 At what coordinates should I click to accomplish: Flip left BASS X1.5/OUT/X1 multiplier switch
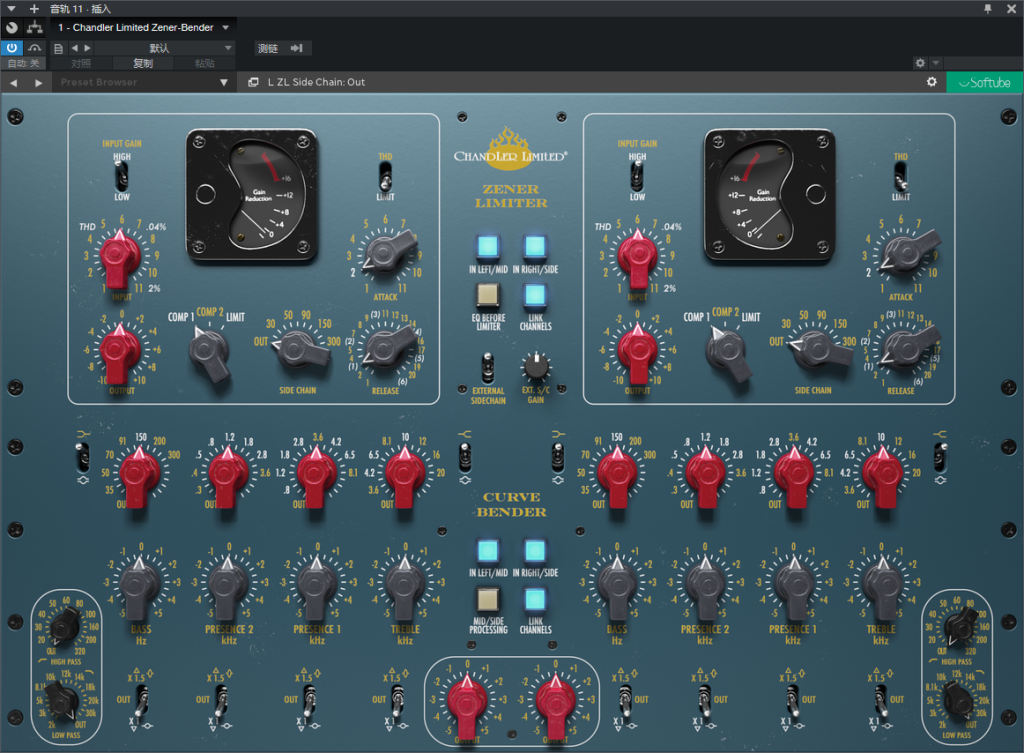pyautogui.click(x=140, y=699)
